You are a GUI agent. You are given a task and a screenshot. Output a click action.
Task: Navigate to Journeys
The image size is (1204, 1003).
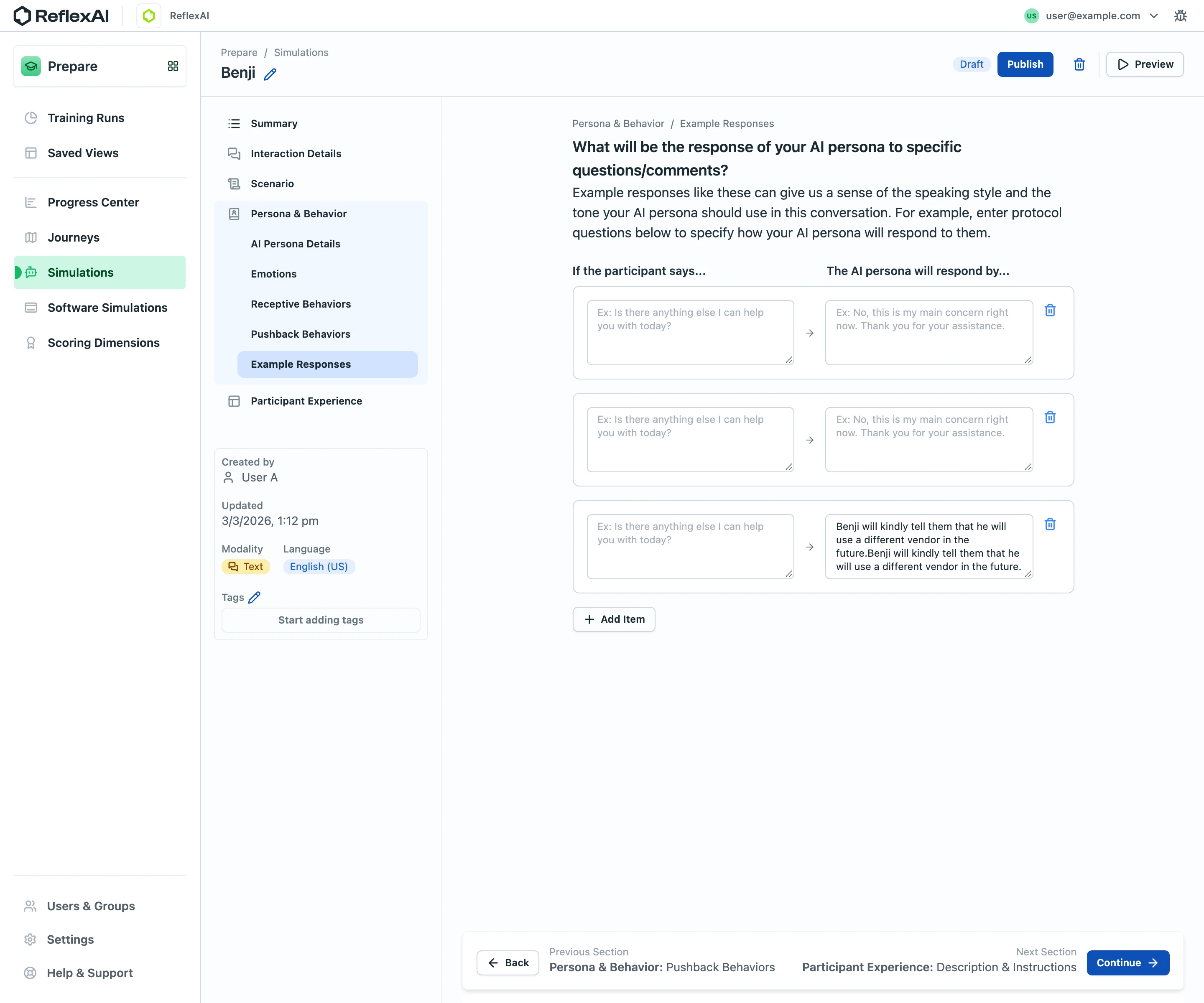tap(100, 237)
